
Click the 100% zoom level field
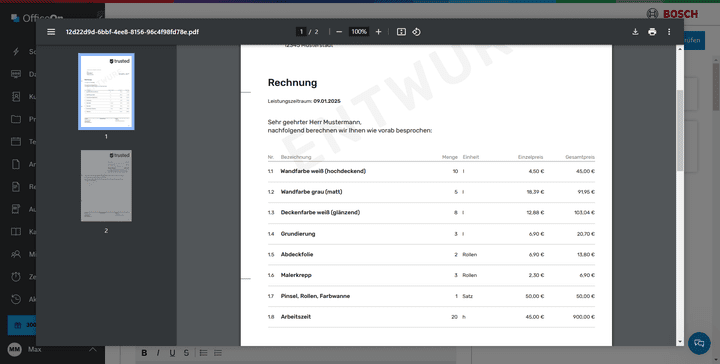click(x=359, y=32)
